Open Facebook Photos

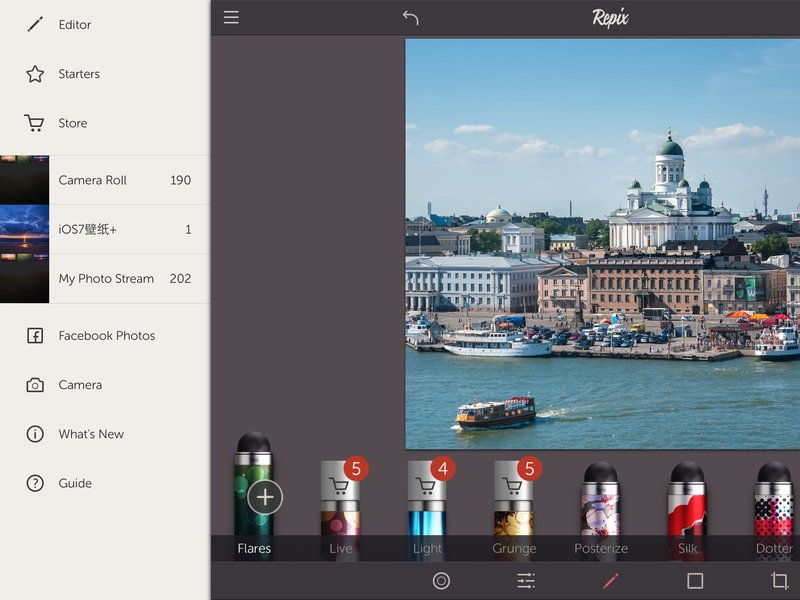point(105,336)
